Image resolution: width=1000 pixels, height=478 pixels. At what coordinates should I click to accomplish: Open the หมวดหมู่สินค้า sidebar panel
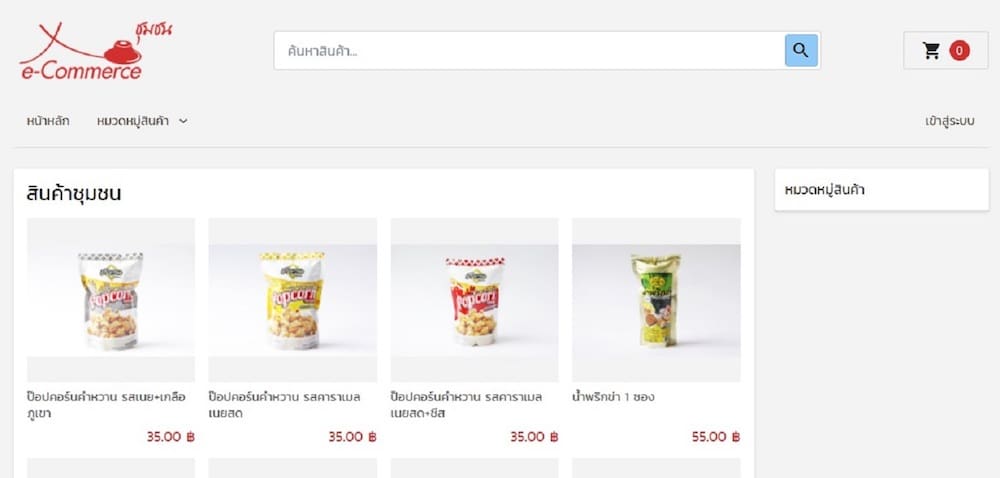tap(881, 190)
